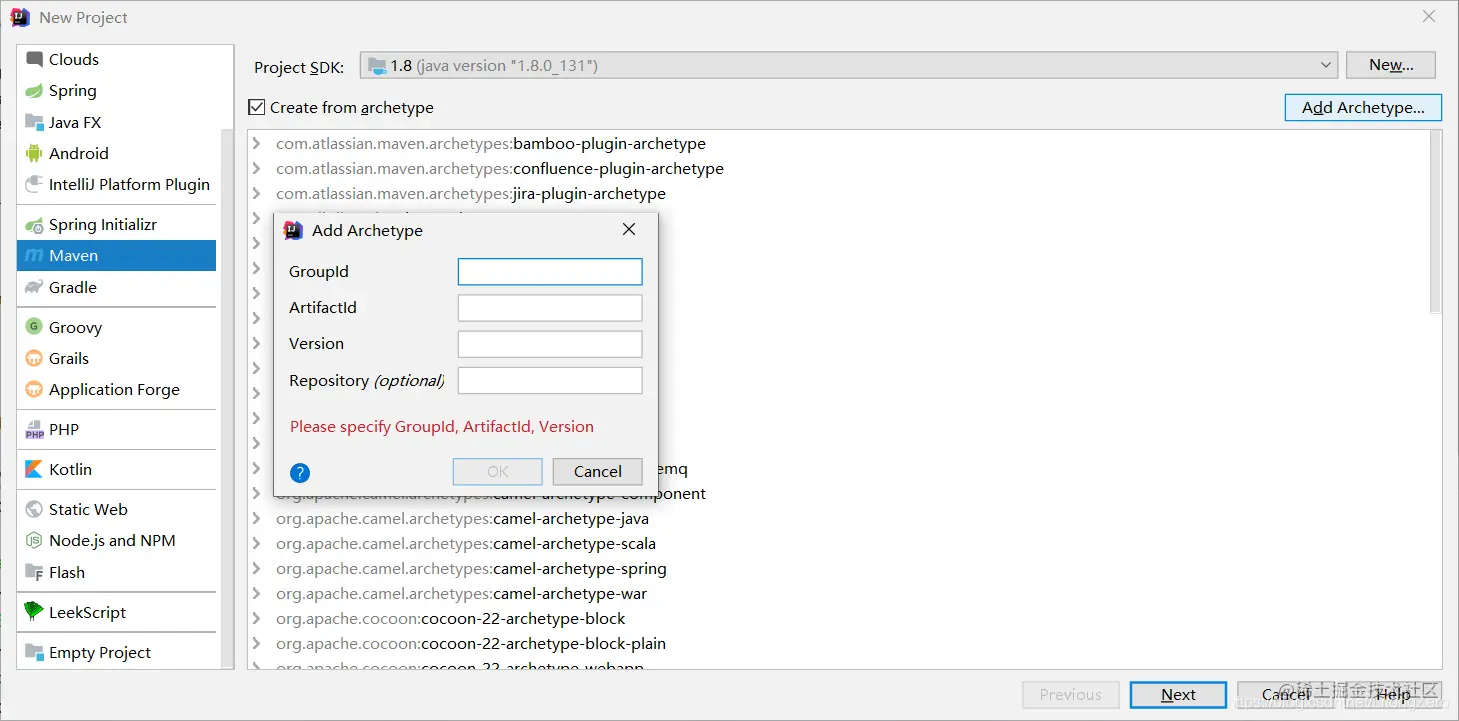Select Spring in project type list

pyautogui.click(x=116, y=90)
